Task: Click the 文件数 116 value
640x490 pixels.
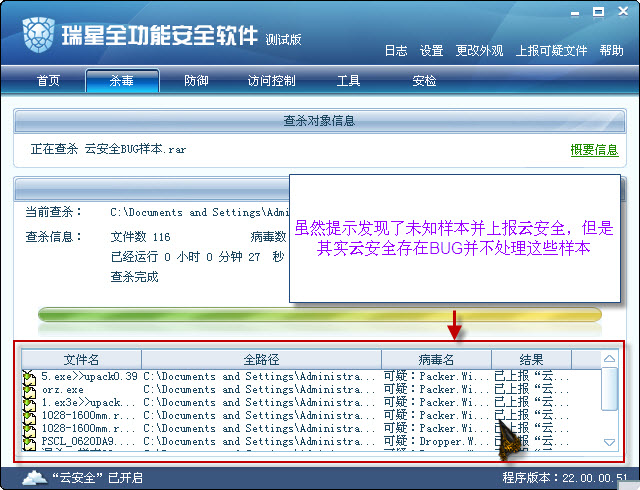Action: [x=140, y=237]
